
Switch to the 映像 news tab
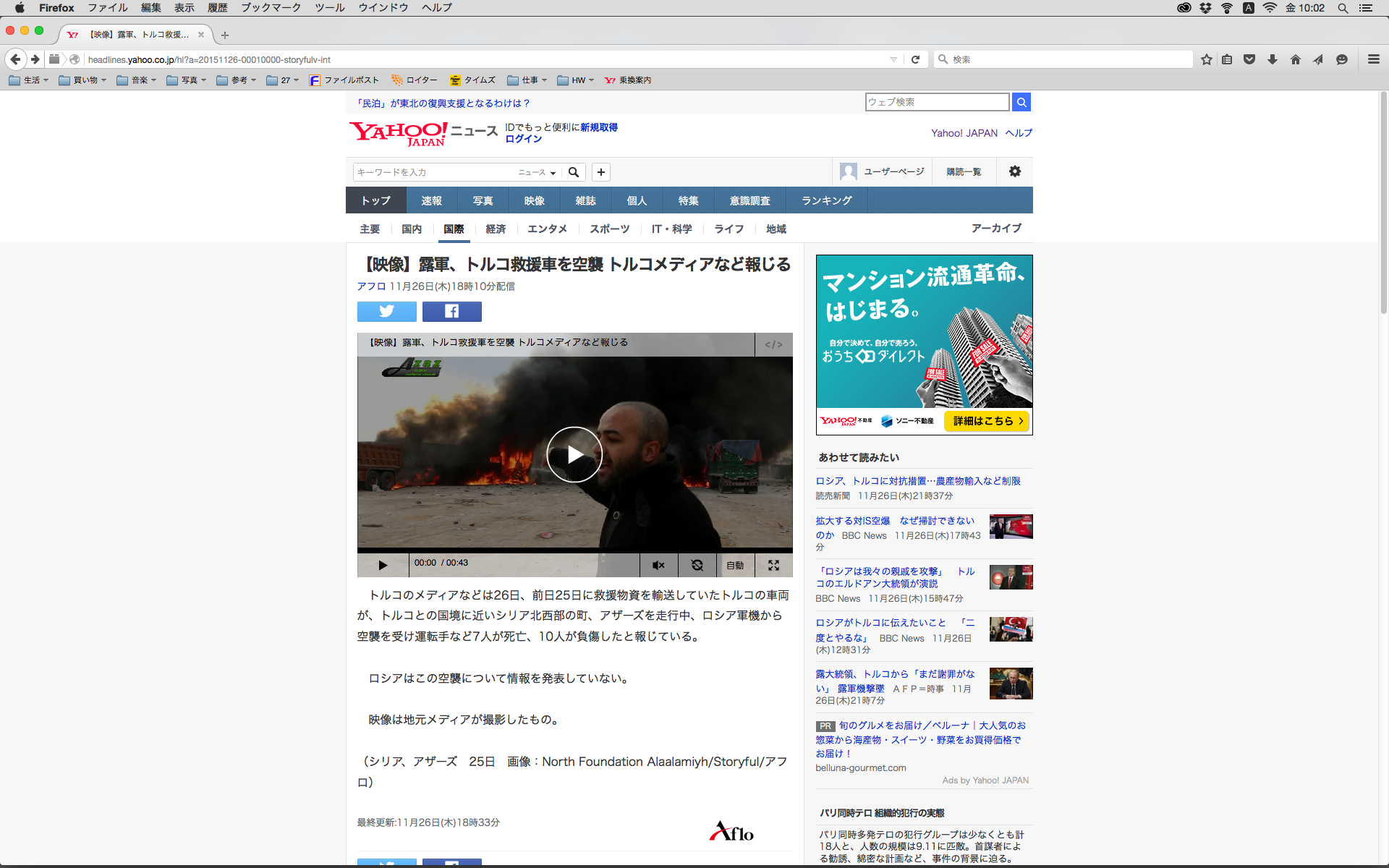(534, 200)
